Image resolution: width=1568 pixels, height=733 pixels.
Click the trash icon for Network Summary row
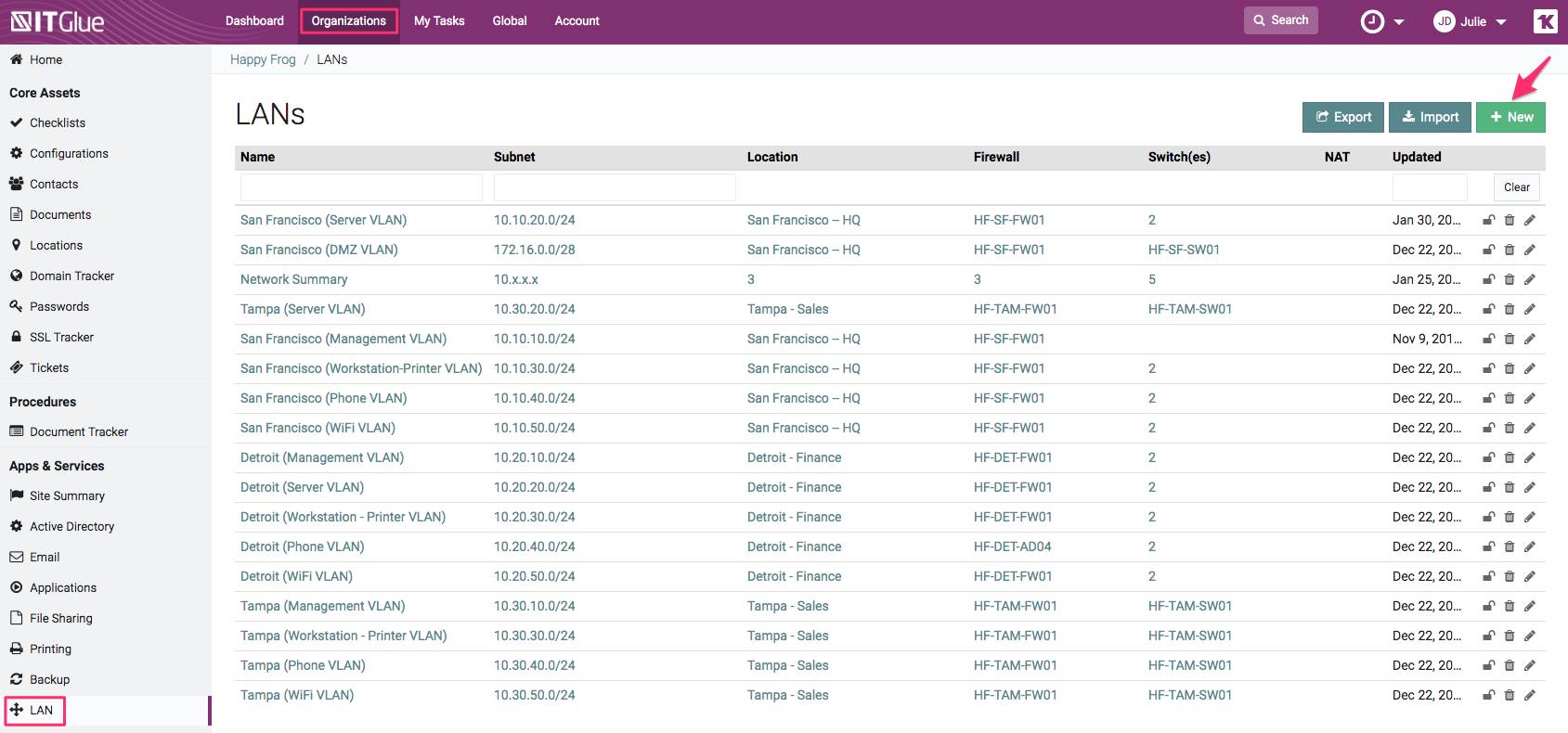point(1509,279)
